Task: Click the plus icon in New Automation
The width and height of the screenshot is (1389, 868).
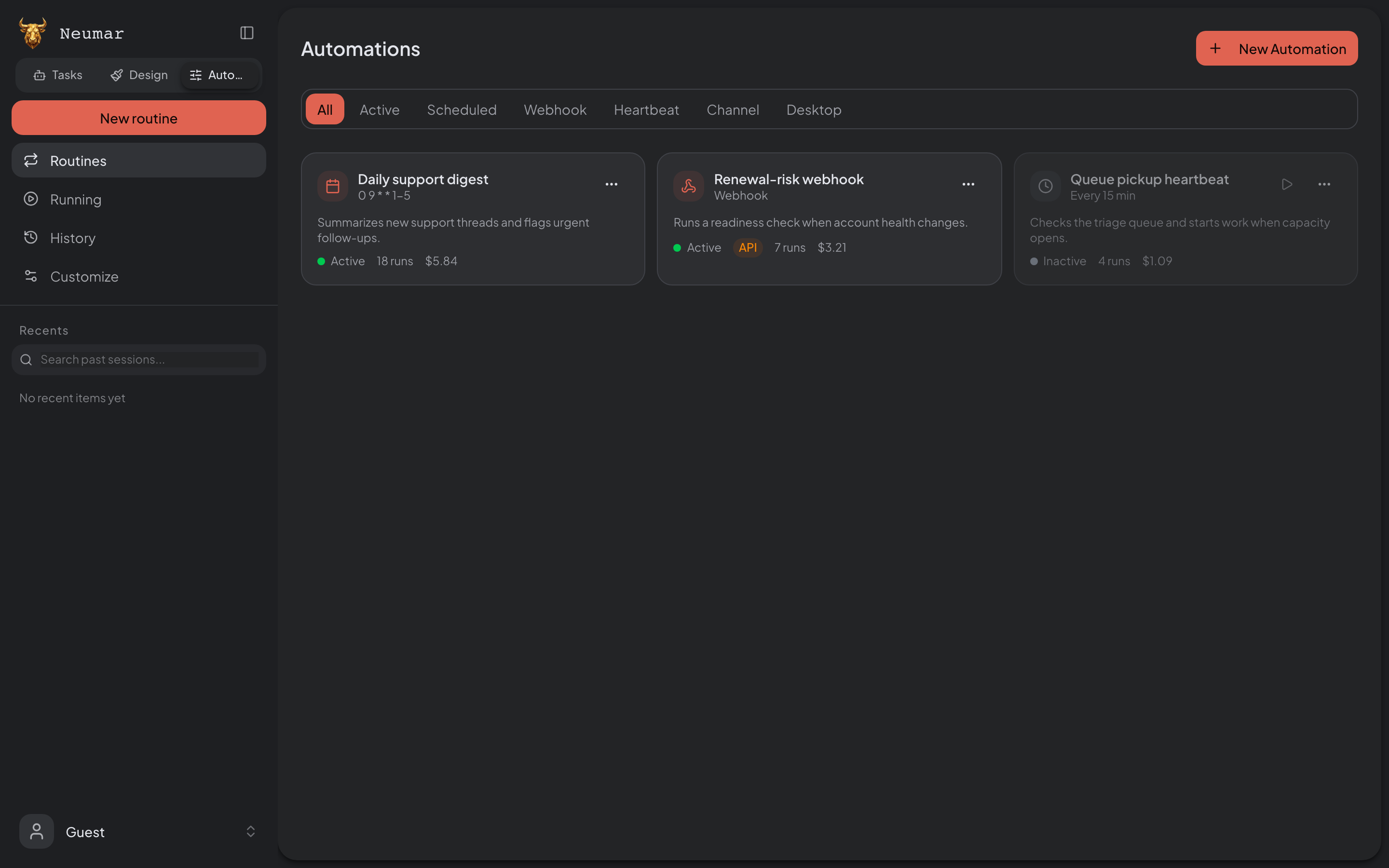Action: coord(1215,49)
